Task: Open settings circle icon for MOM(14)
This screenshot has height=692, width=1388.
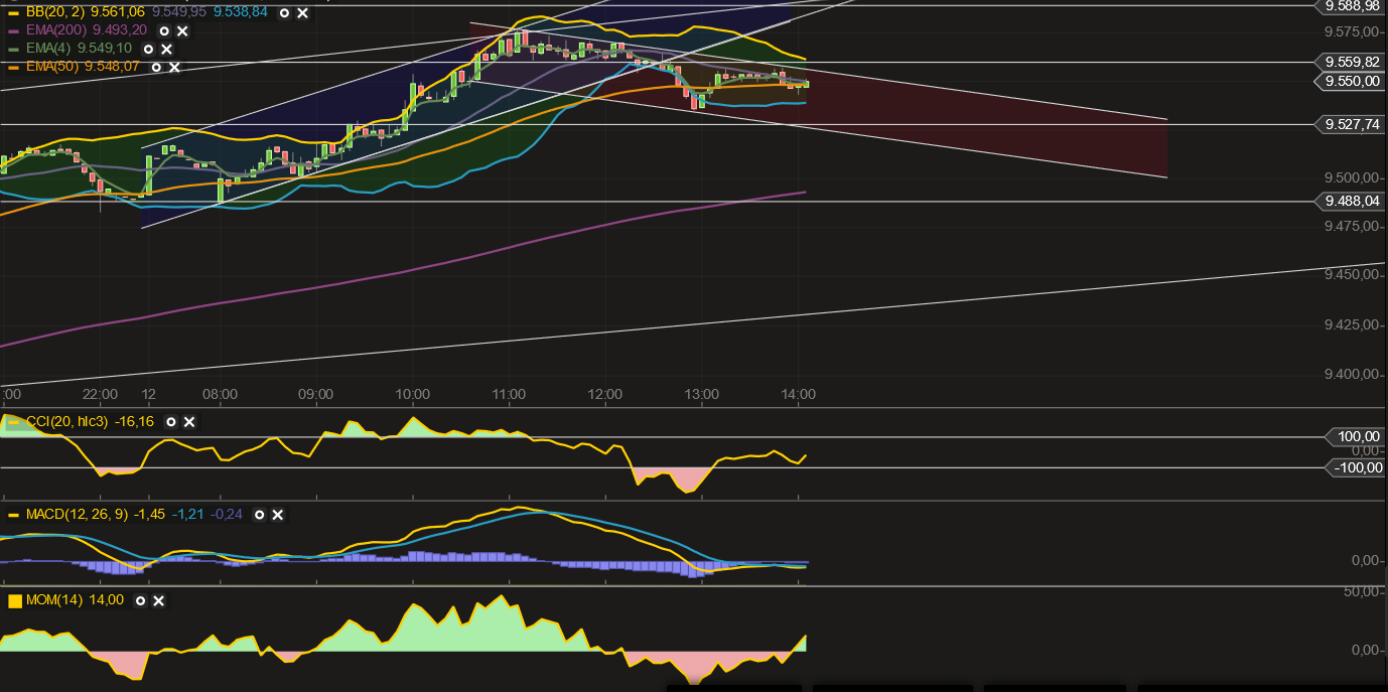Action: [140, 601]
